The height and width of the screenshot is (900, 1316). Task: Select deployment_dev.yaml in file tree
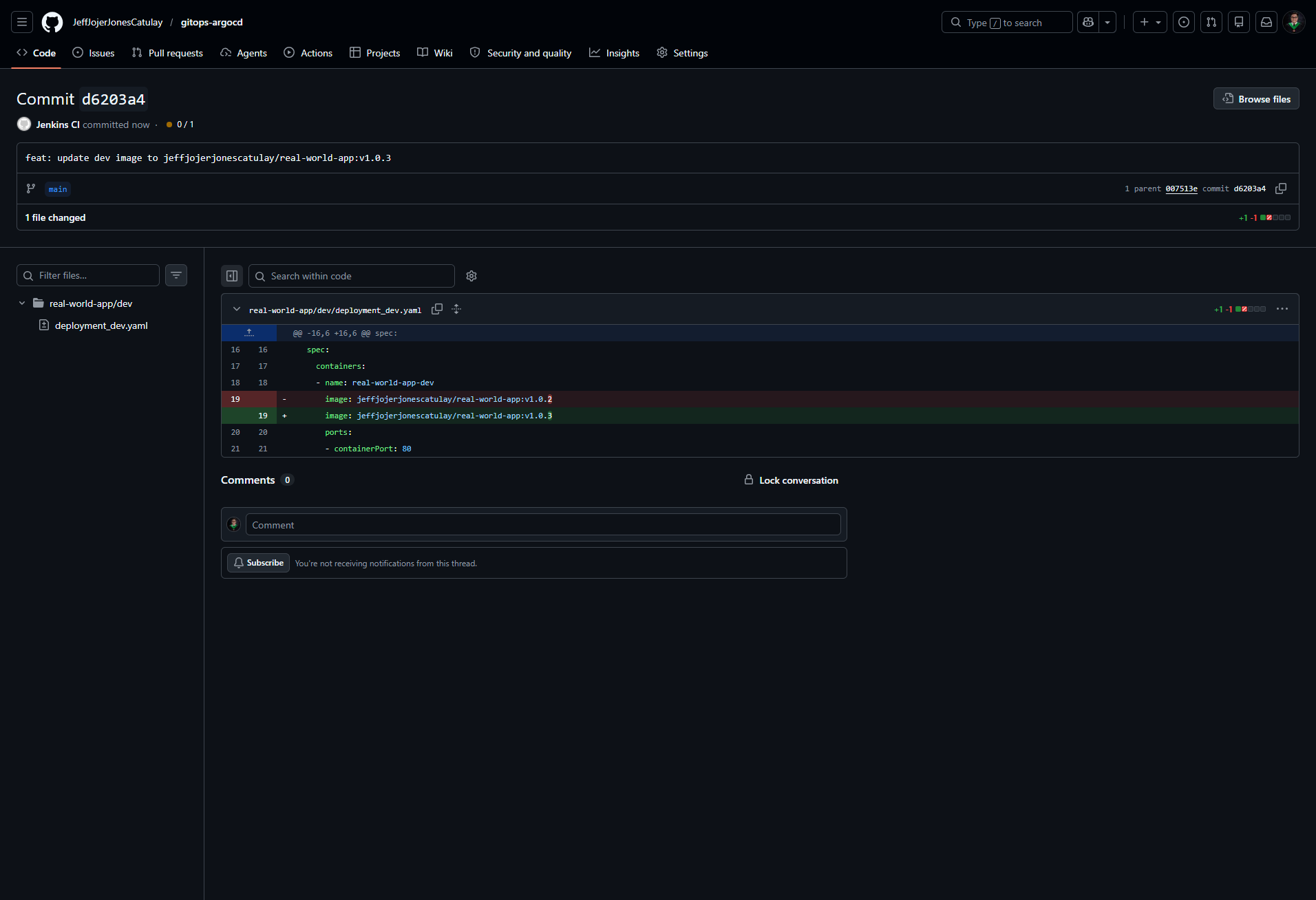pyautogui.click(x=101, y=325)
